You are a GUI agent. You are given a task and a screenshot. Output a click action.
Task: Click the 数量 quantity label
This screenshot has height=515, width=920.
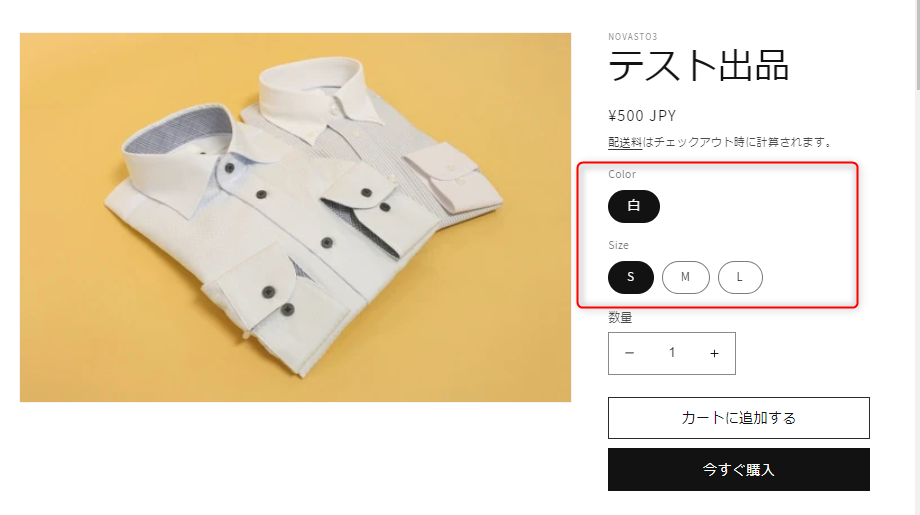click(620, 317)
